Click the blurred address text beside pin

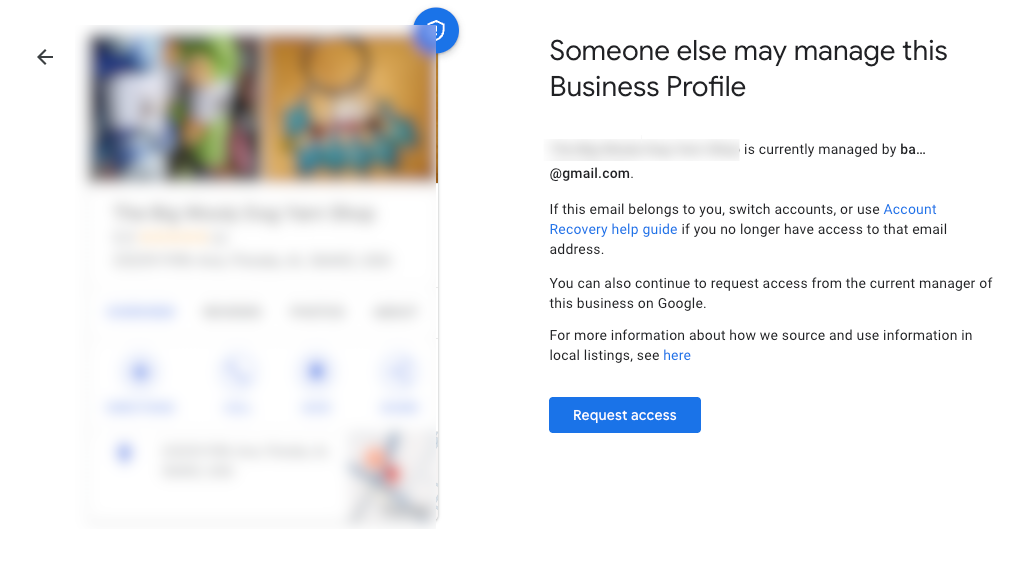[x=245, y=460]
